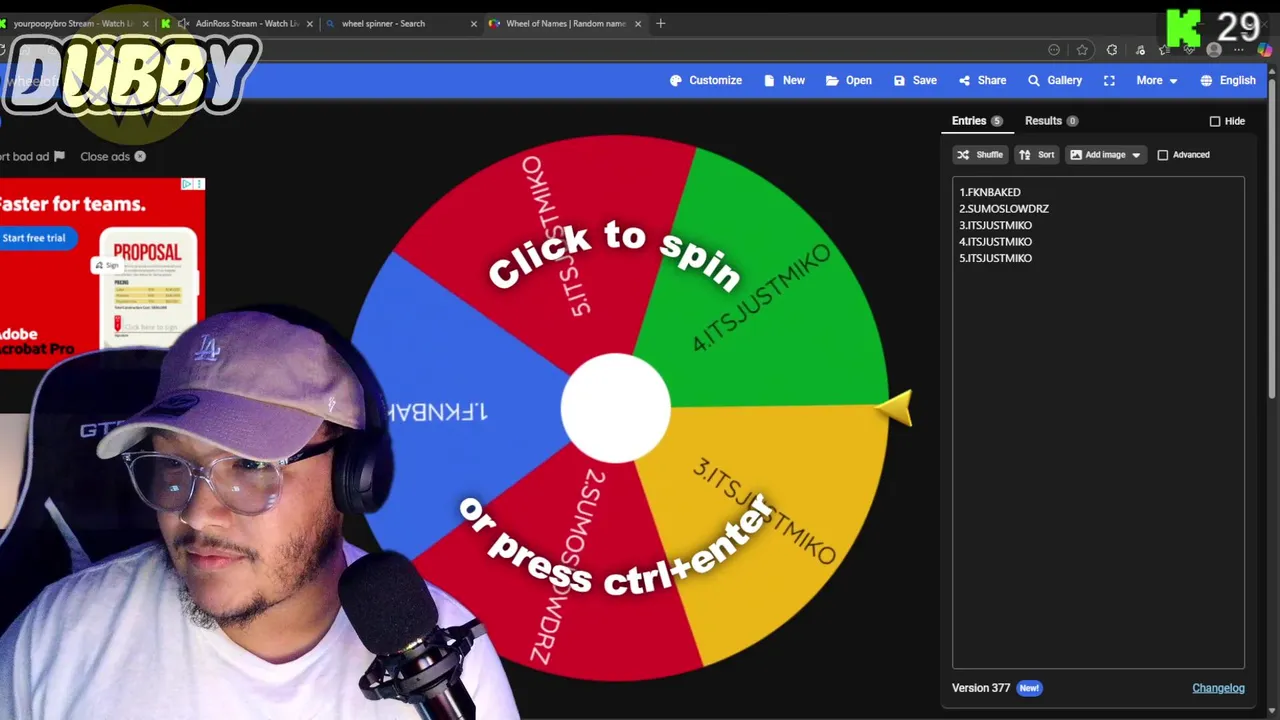Click the Entries count badge showing 5
This screenshot has height=720, width=1280.
pyautogui.click(x=996, y=121)
